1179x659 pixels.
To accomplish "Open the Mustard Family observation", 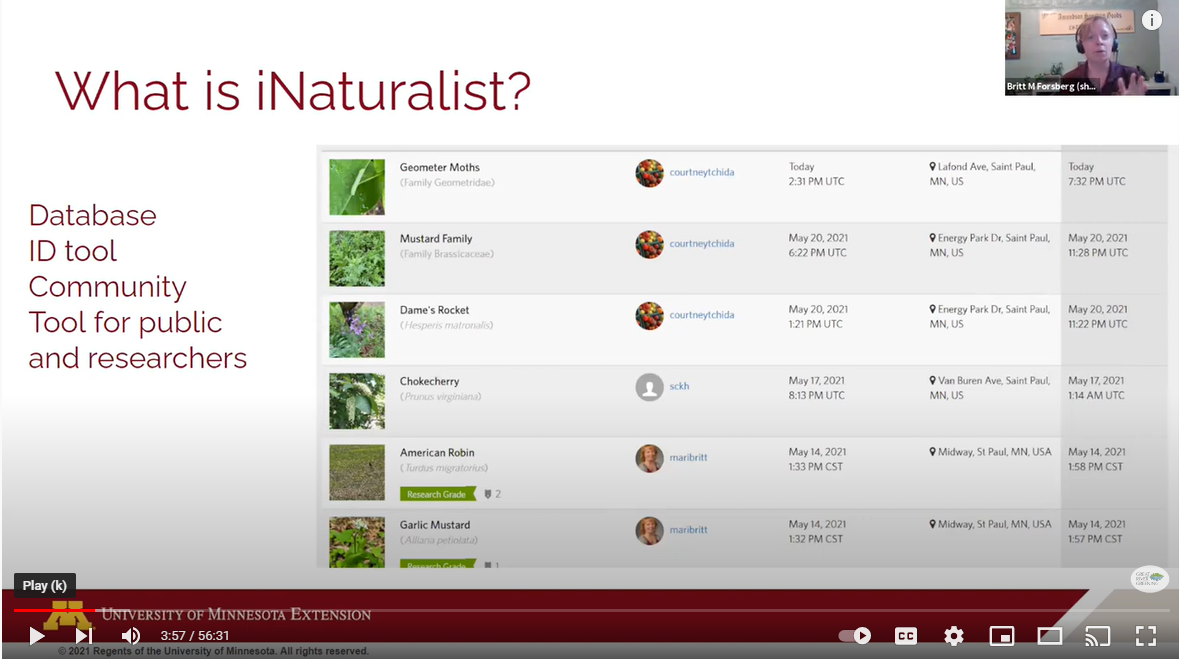I will 436,238.
